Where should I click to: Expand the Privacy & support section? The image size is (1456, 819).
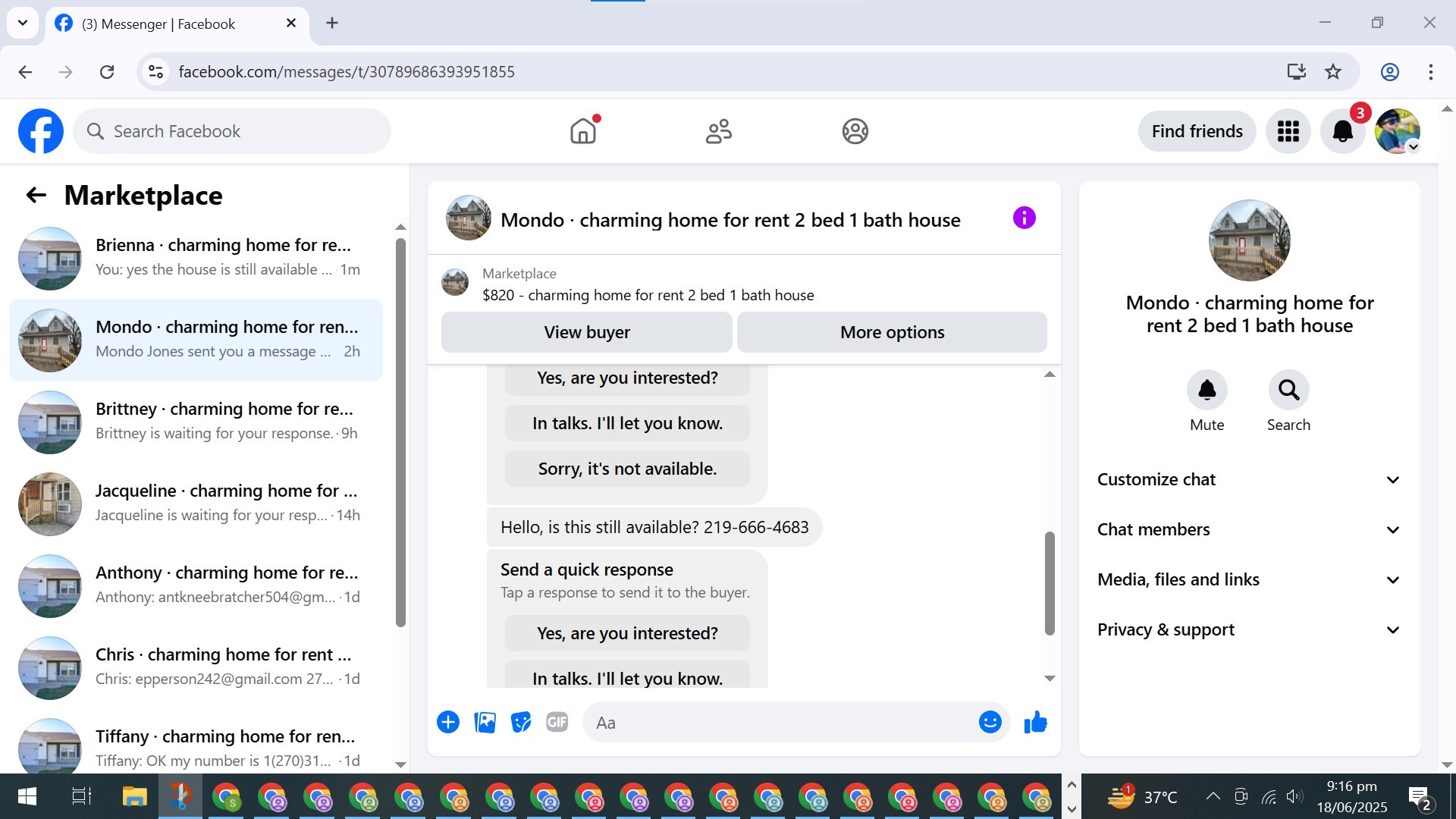coord(1248,630)
